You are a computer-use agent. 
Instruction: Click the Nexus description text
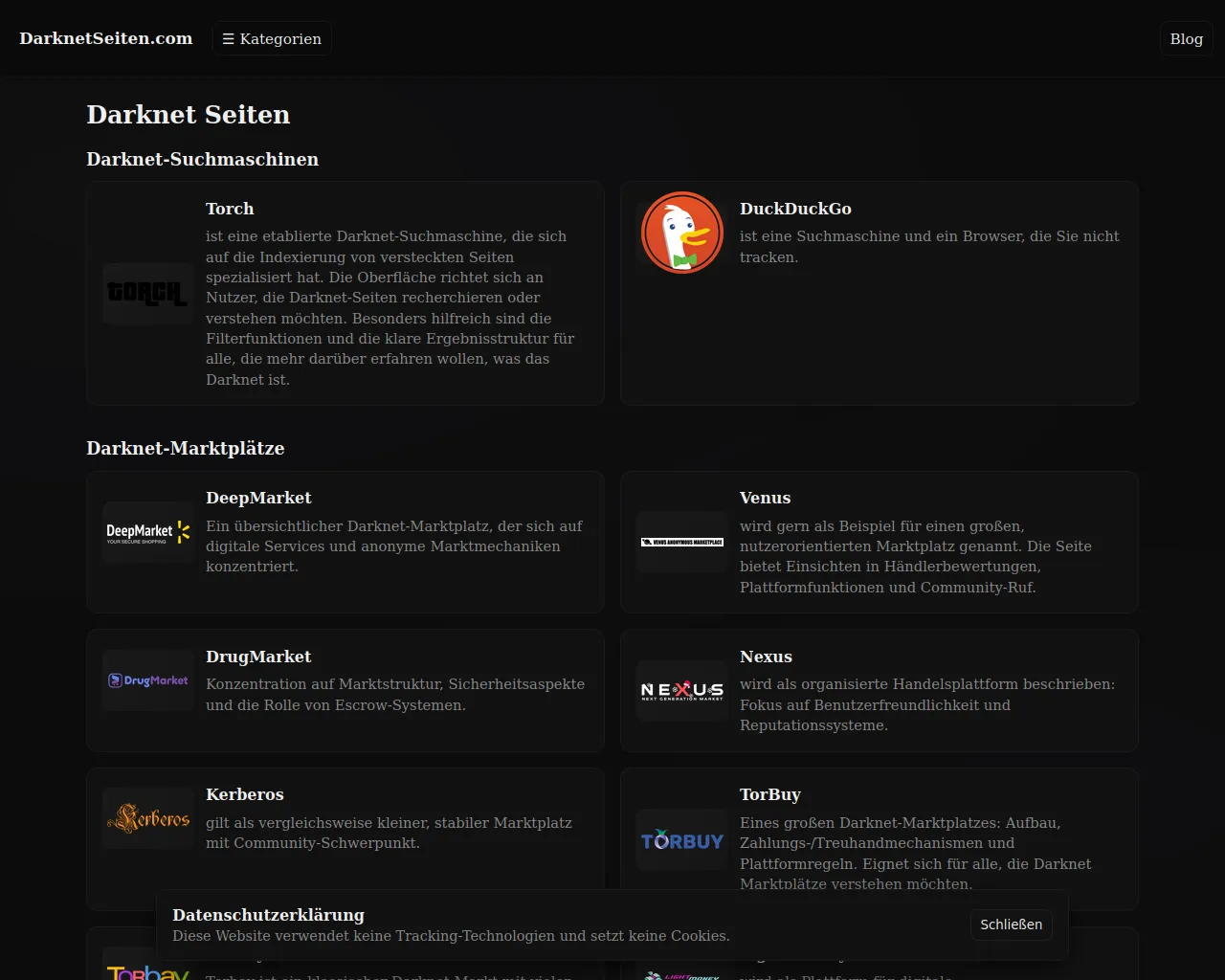click(x=927, y=705)
